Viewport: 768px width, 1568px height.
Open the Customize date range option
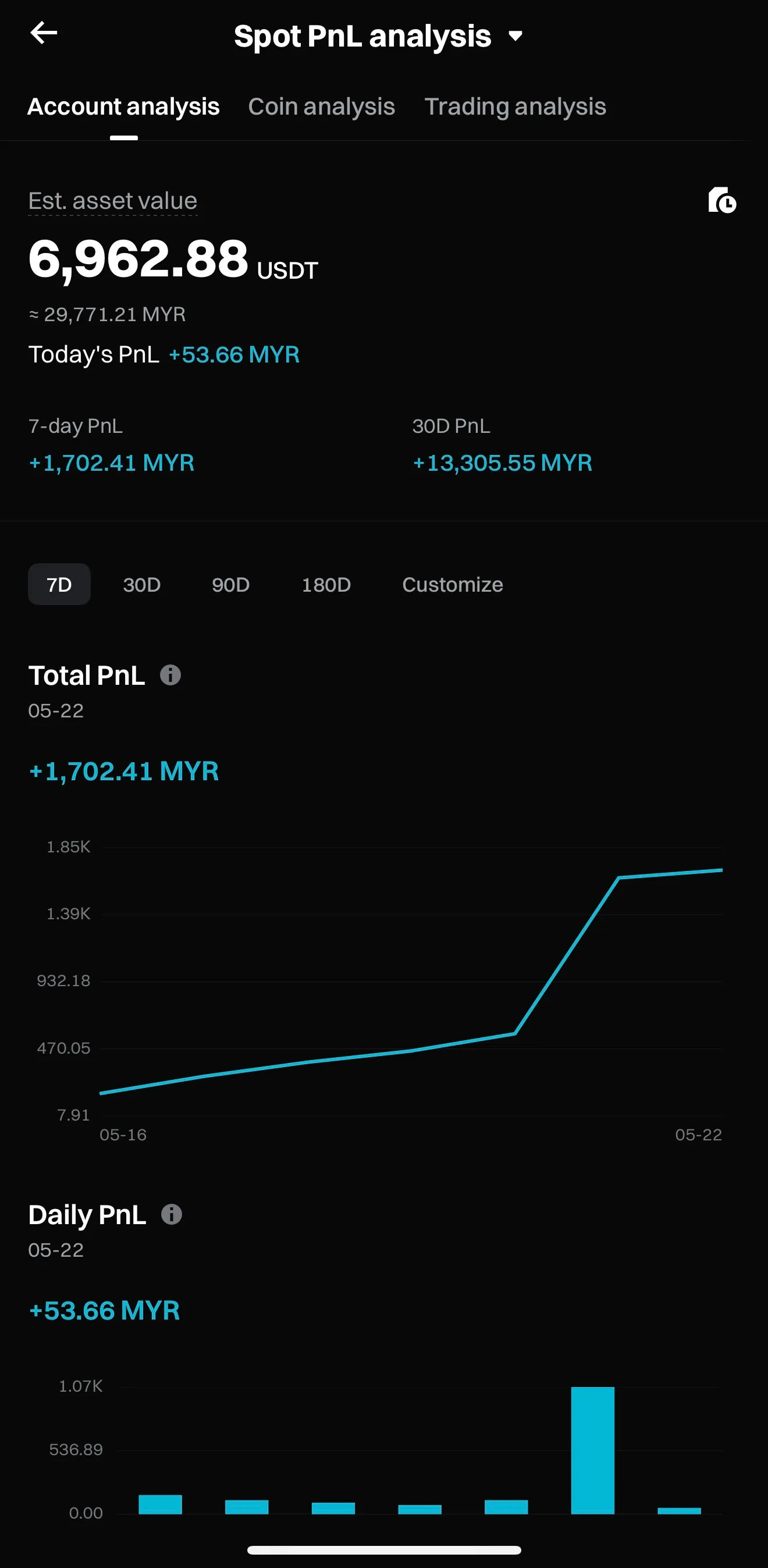(452, 584)
